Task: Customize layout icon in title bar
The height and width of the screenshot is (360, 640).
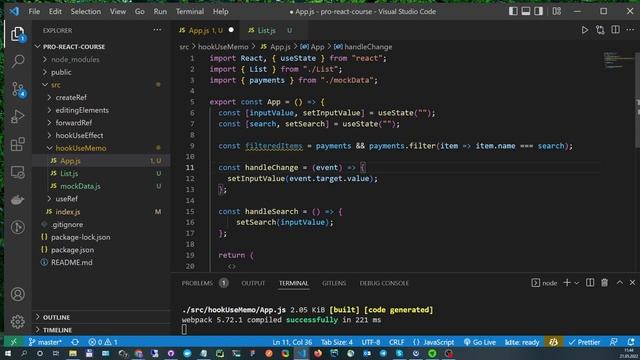Action: coord(557,11)
